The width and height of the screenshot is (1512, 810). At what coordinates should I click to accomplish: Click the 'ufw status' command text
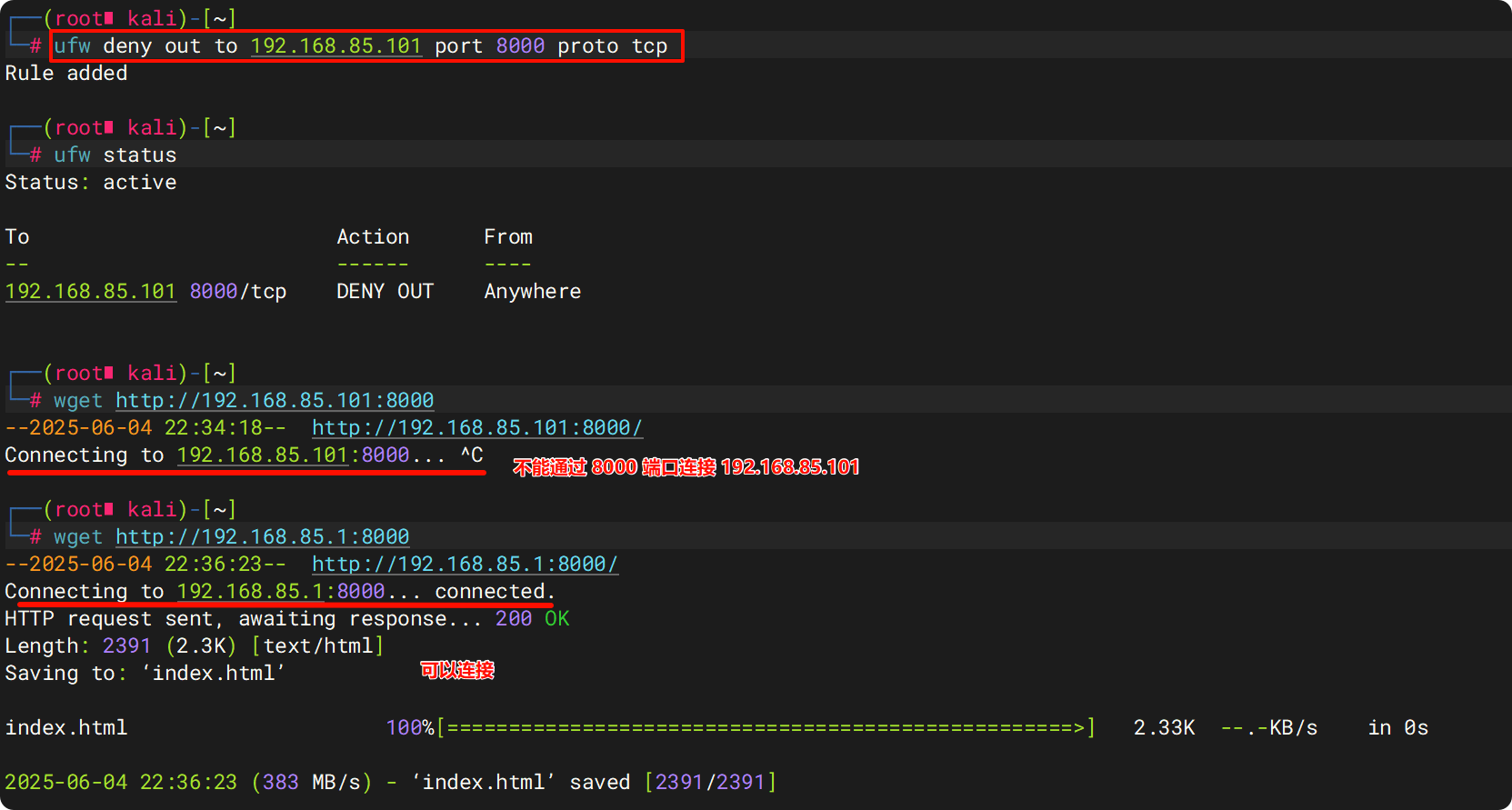click(x=115, y=155)
